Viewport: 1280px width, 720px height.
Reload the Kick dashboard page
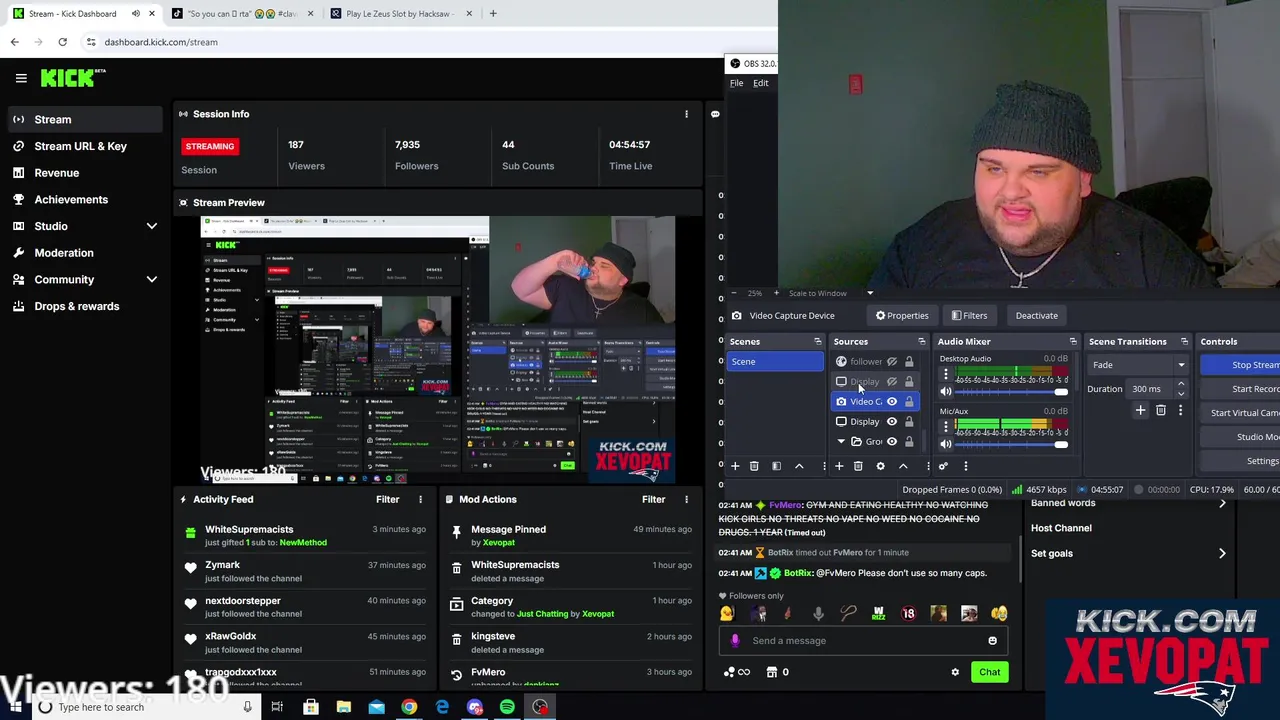[x=62, y=42]
